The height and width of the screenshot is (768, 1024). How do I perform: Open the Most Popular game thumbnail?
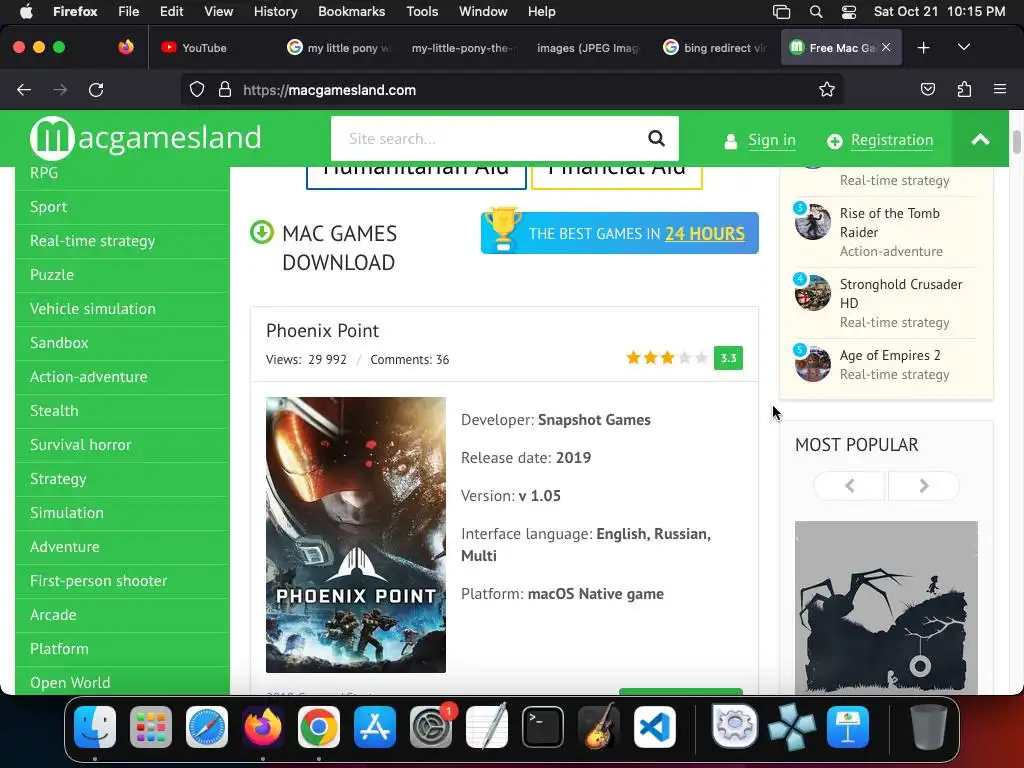pos(886,607)
